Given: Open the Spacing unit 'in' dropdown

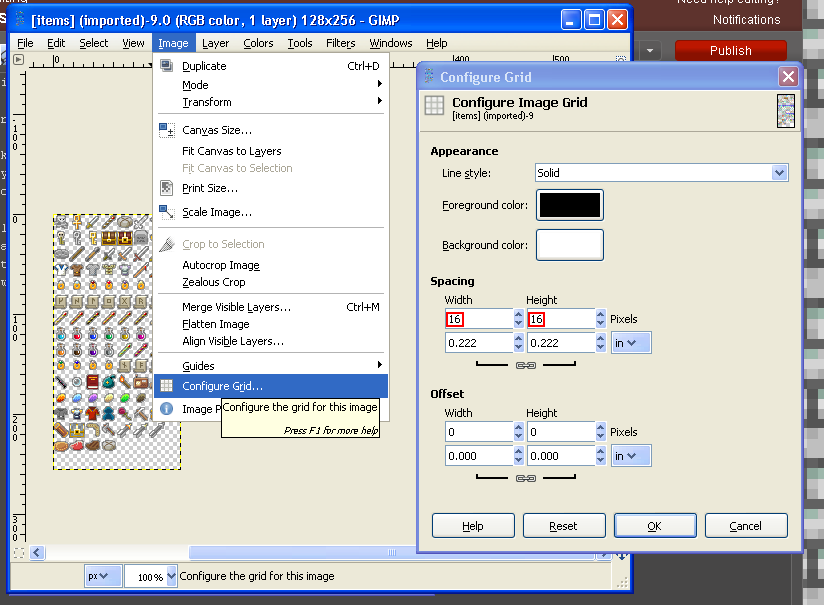Looking at the screenshot, I should (x=631, y=343).
